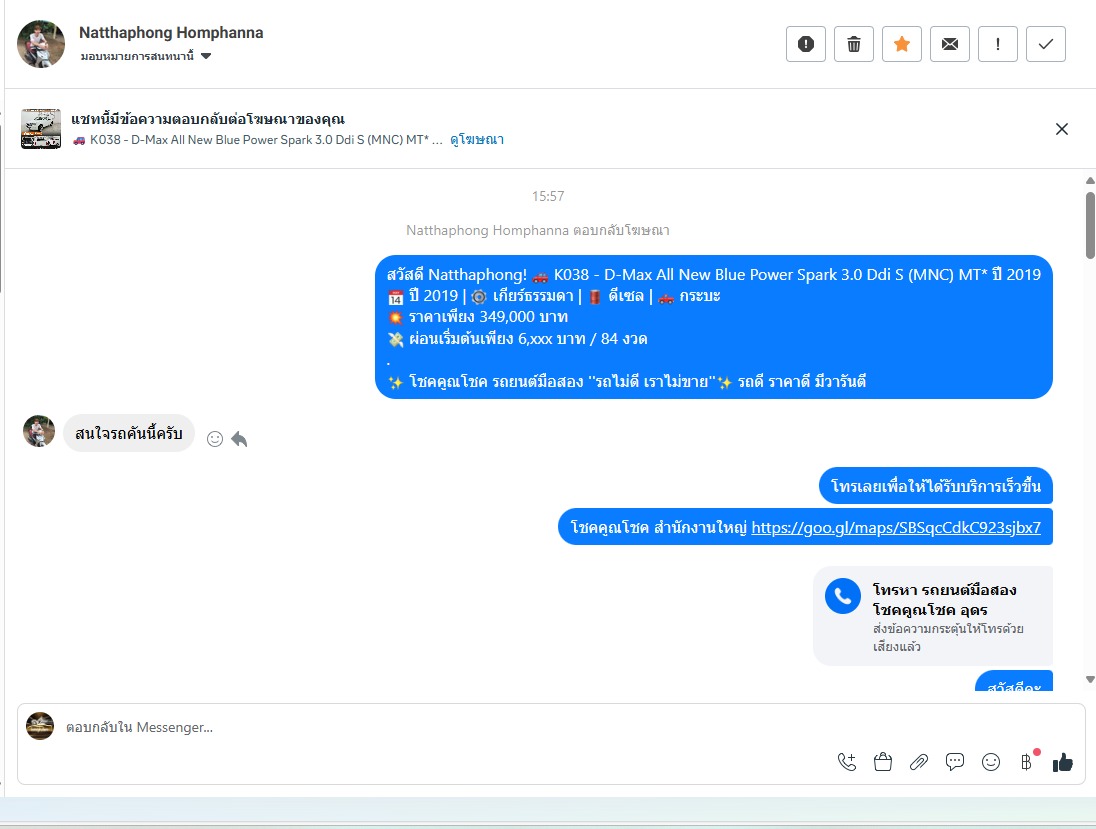This screenshot has width=1096, height=829.
Task: Click the chat scrollbar up arrow
Action: pyautogui.click(x=1090, y=180)
